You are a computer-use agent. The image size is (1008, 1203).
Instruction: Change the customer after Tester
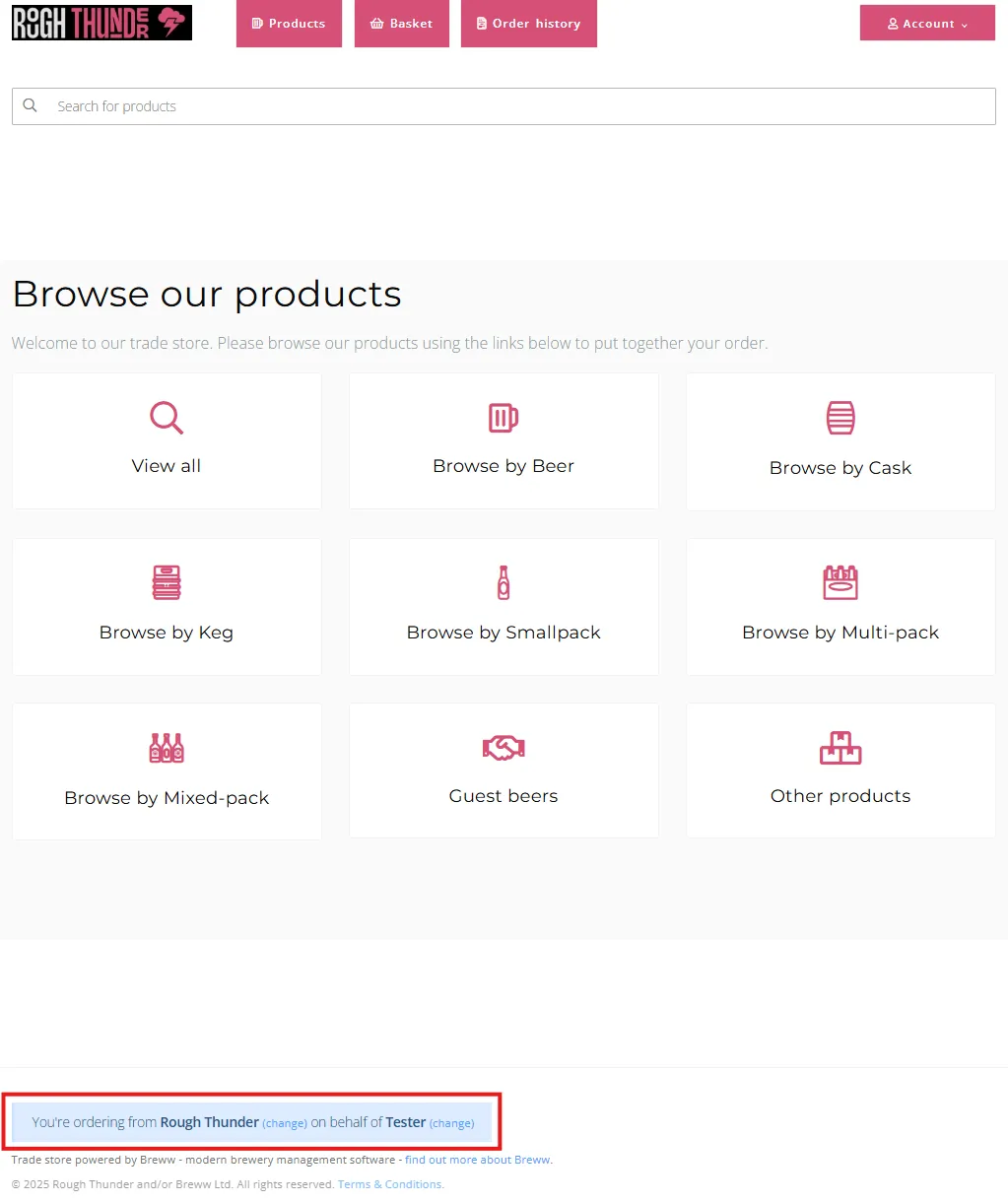tap(451, 1123)
